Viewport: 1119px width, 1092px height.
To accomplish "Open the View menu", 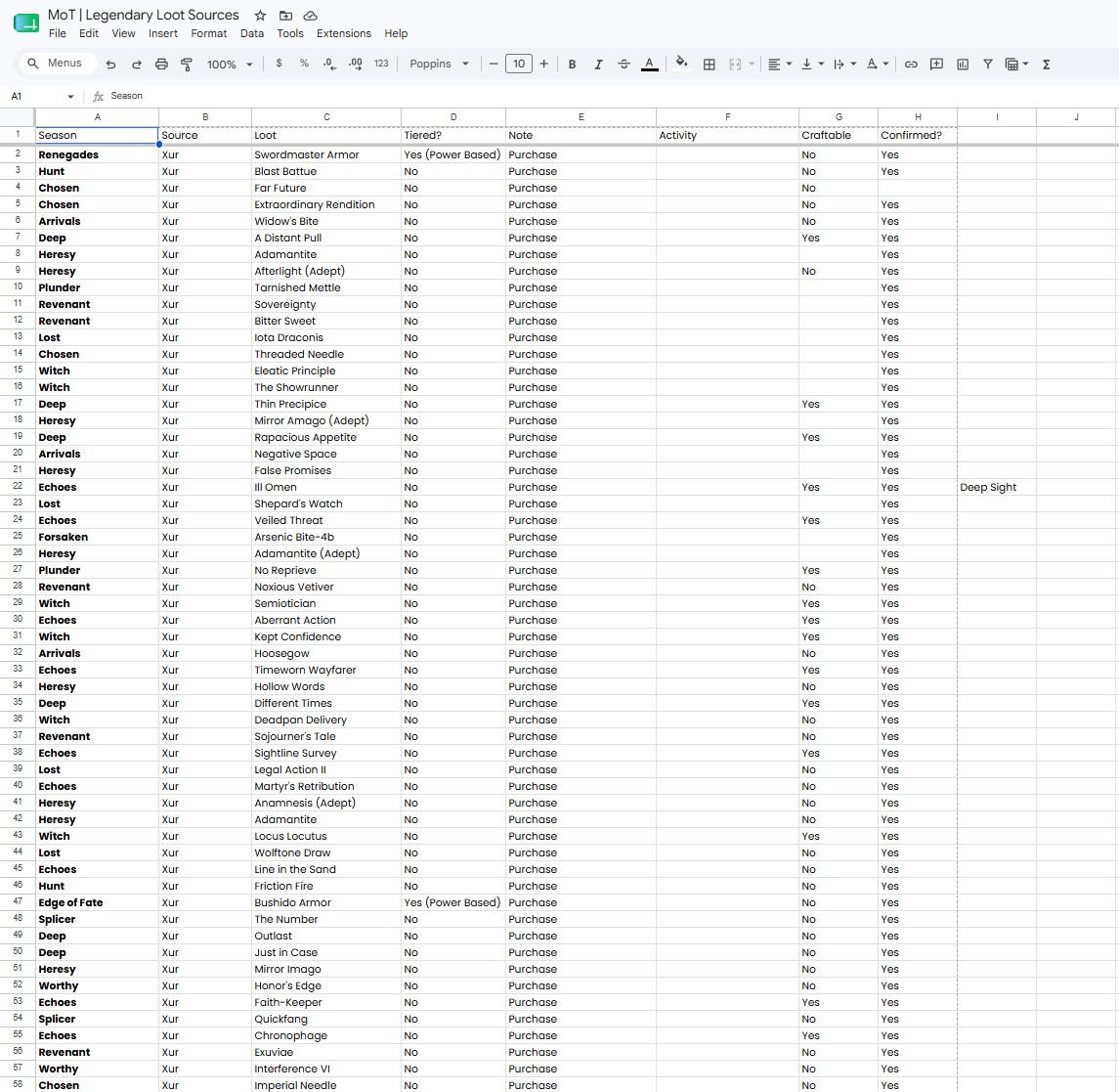I will (123, 33).
